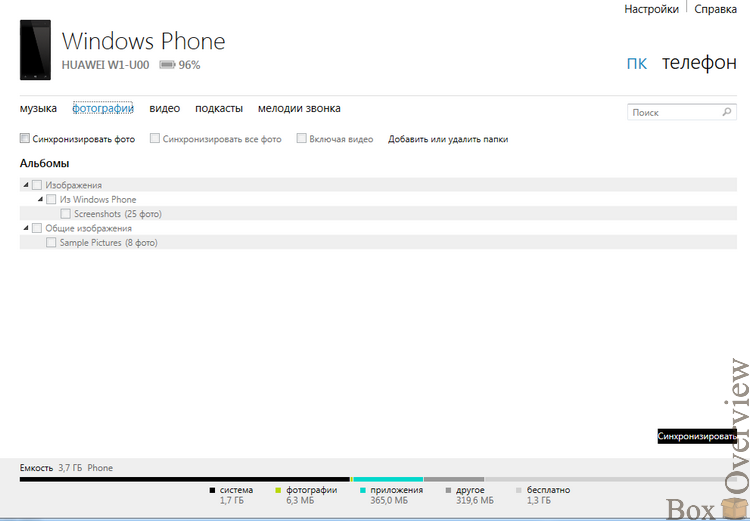Toggle 'Синхронизировать все фото' checkbox
Viewport: 750px width, 521px height.
154,138
